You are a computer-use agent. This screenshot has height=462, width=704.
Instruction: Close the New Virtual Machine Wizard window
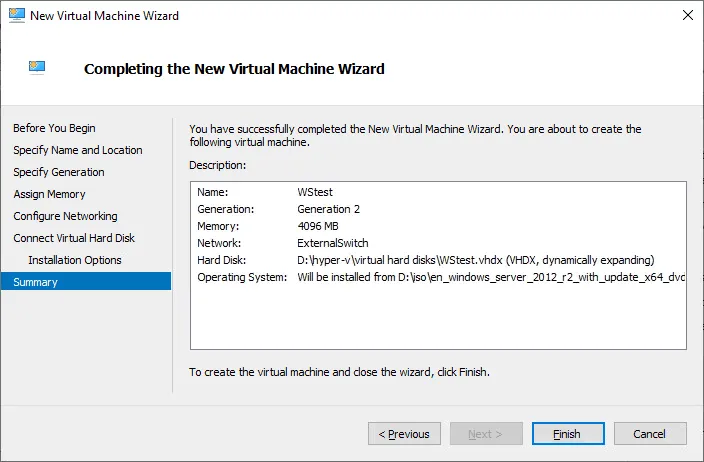click(x=687, y=15)
